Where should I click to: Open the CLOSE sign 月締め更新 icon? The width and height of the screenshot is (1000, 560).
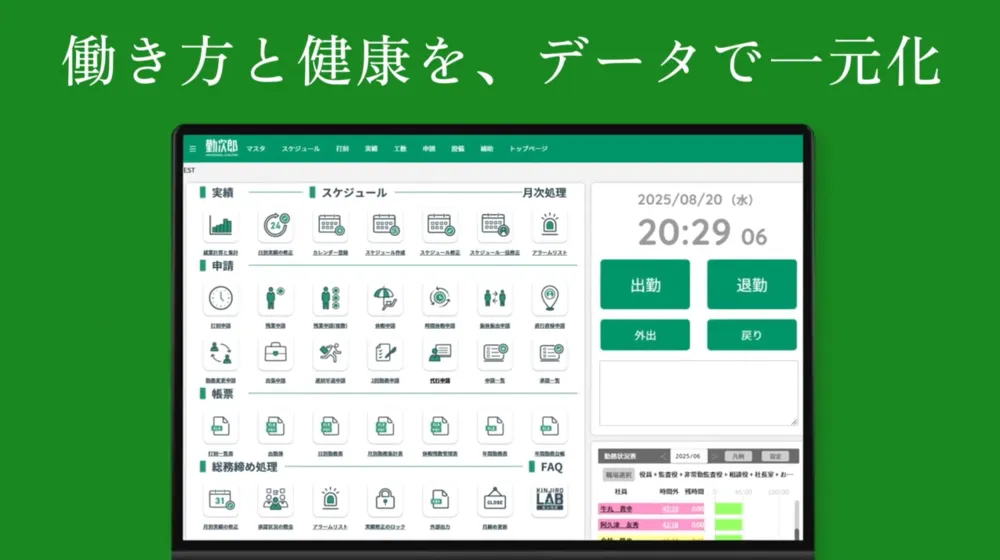(x=495, y=500)
